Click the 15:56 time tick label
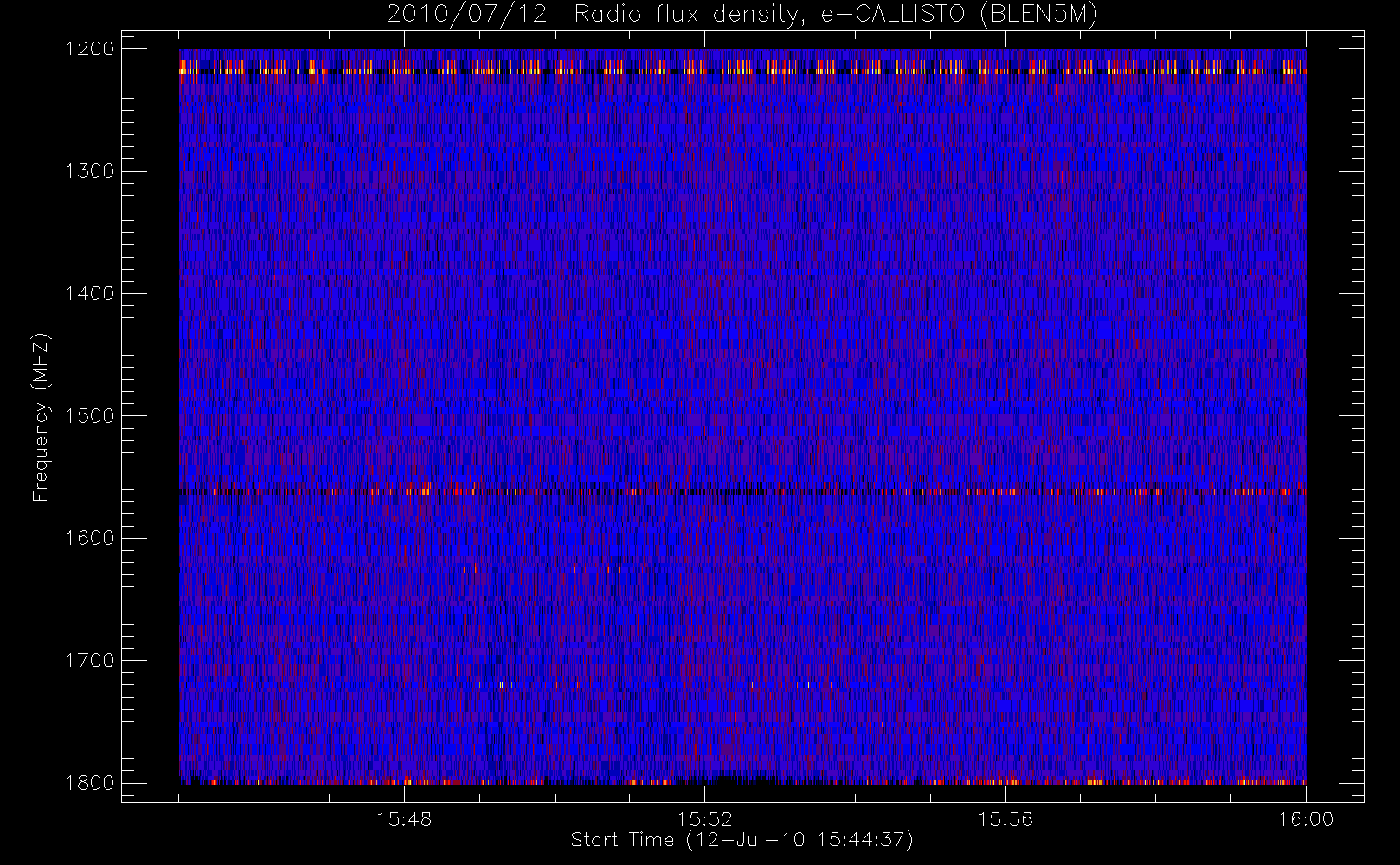This screenshot has width=1400, height=865. click(1005, 819)
